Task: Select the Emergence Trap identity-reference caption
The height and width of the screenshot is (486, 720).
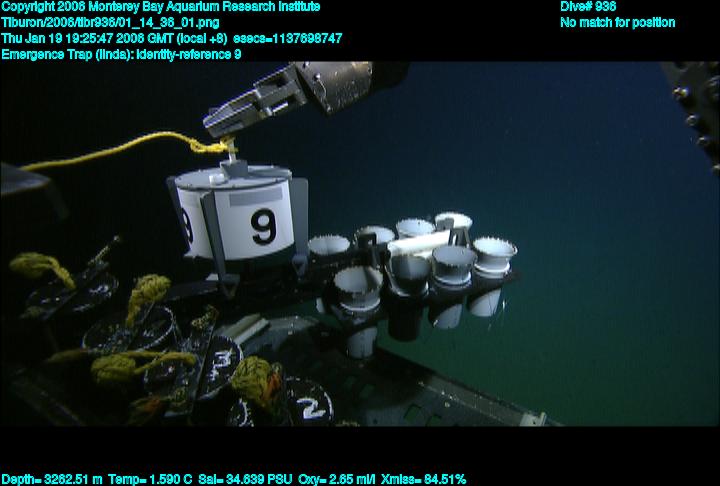Action: pyautogui.click(x=121, y=54)
